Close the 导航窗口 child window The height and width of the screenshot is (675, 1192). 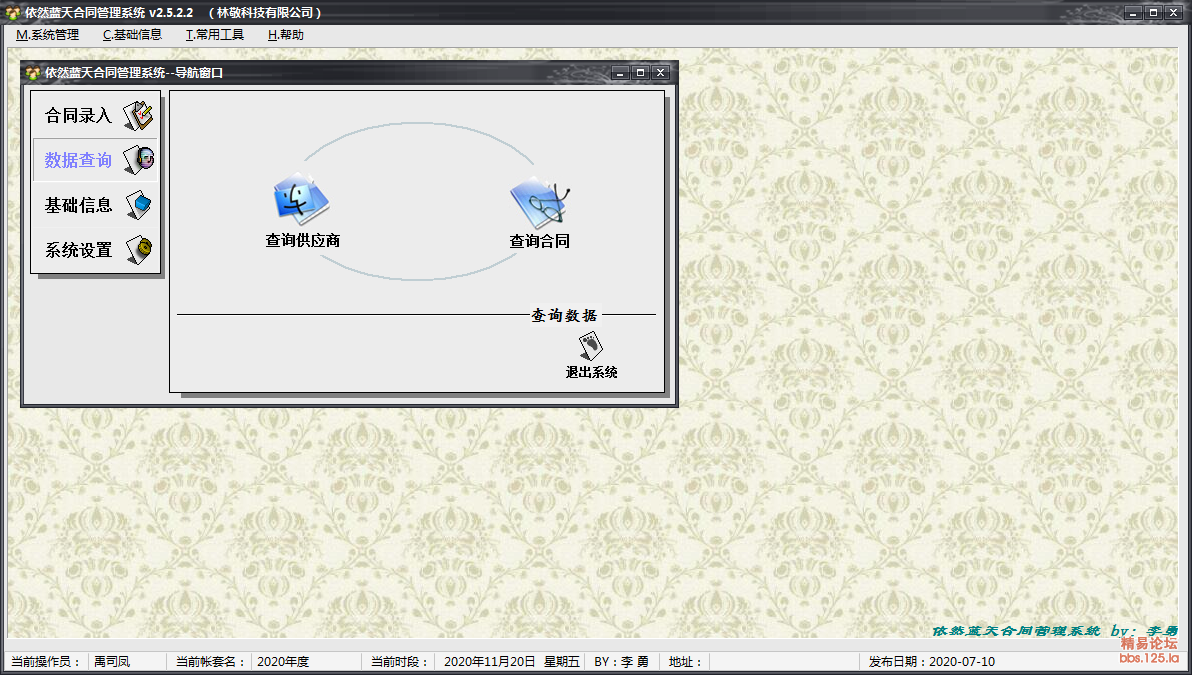pos(661,73)
